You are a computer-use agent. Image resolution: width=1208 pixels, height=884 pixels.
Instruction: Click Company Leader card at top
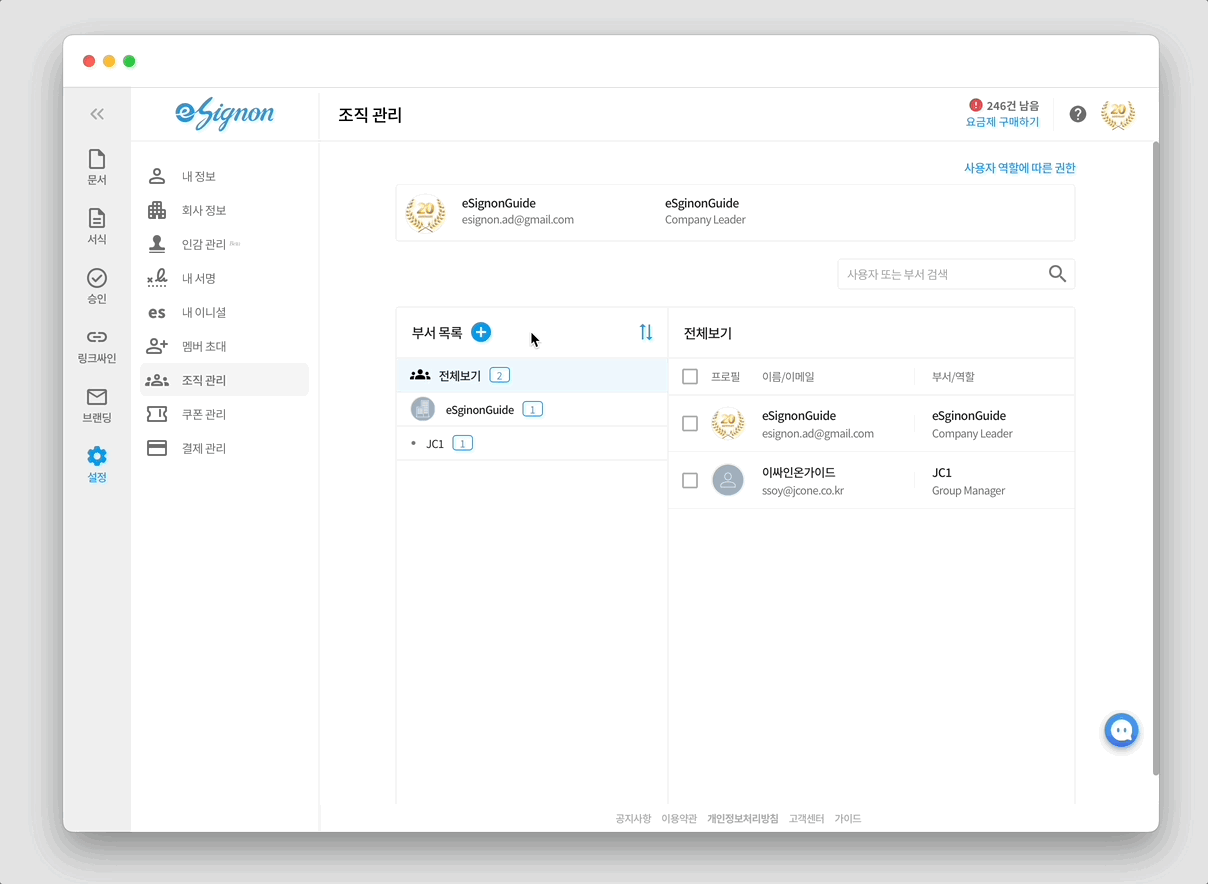[x=735, y=212]
